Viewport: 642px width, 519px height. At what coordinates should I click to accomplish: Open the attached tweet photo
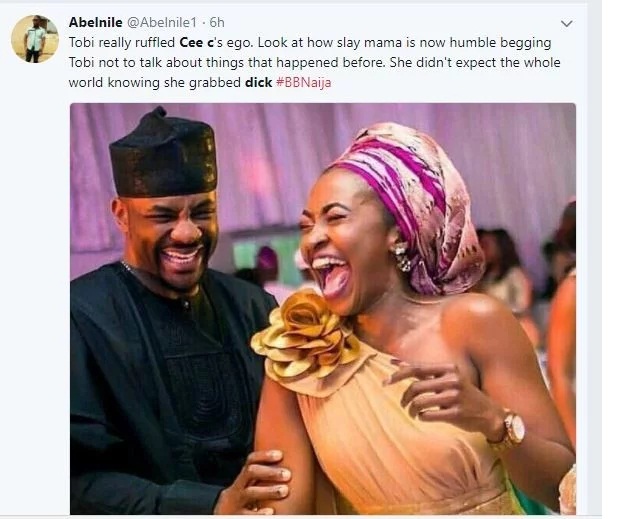click(x=323, y=309)
